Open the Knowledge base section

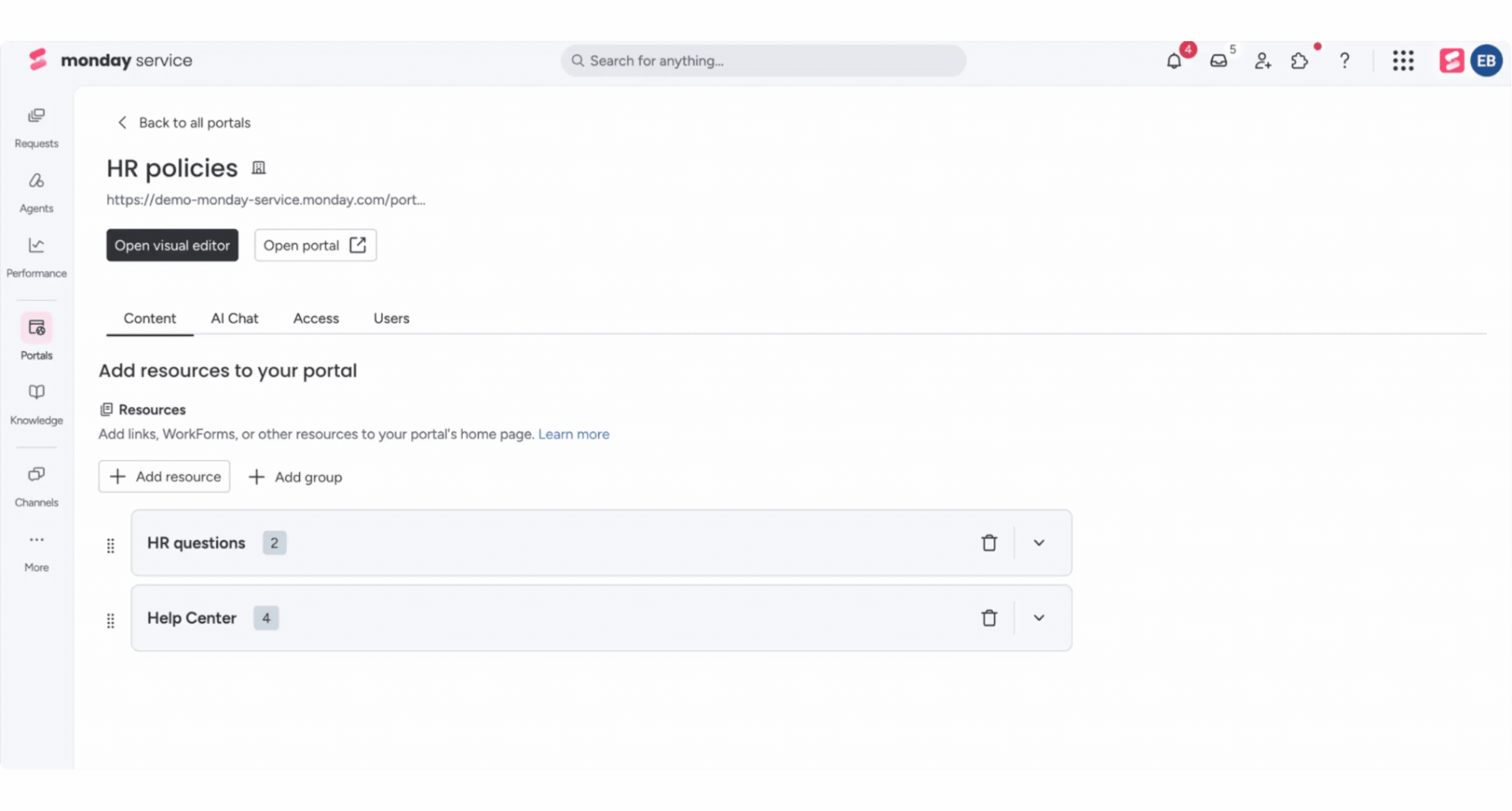coord(37,405)
